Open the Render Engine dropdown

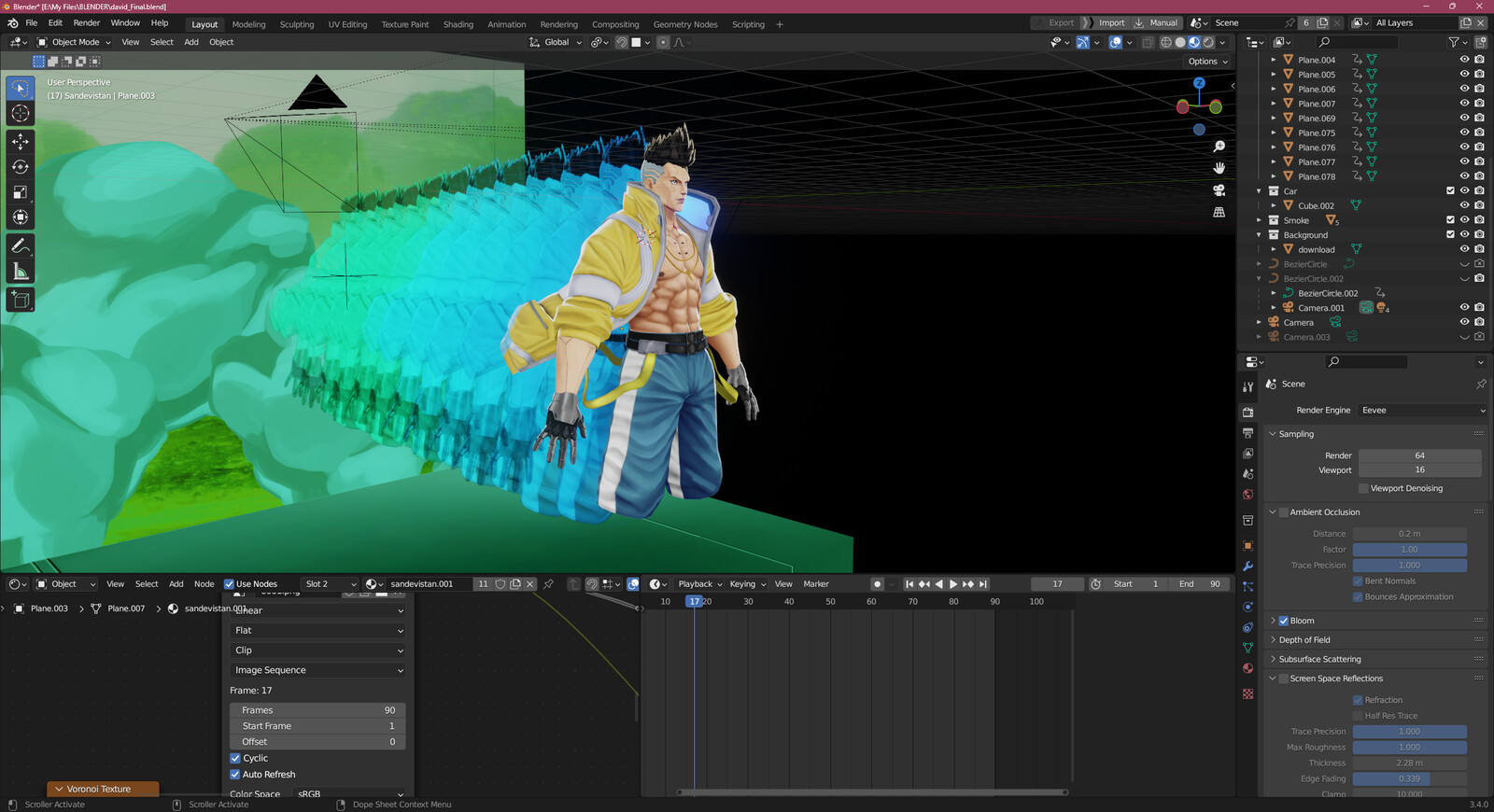click(x=1422, y=411)
